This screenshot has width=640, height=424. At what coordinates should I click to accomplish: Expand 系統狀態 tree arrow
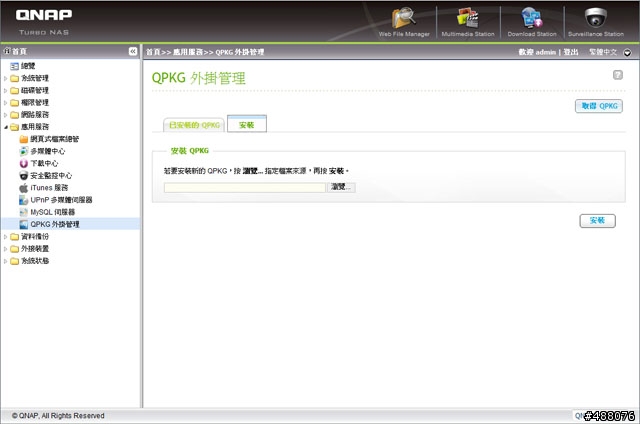5,261
